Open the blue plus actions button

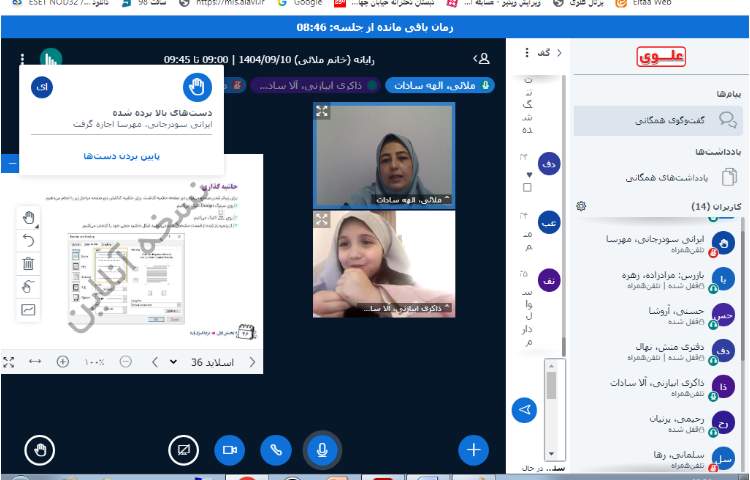tap(473, 449)
